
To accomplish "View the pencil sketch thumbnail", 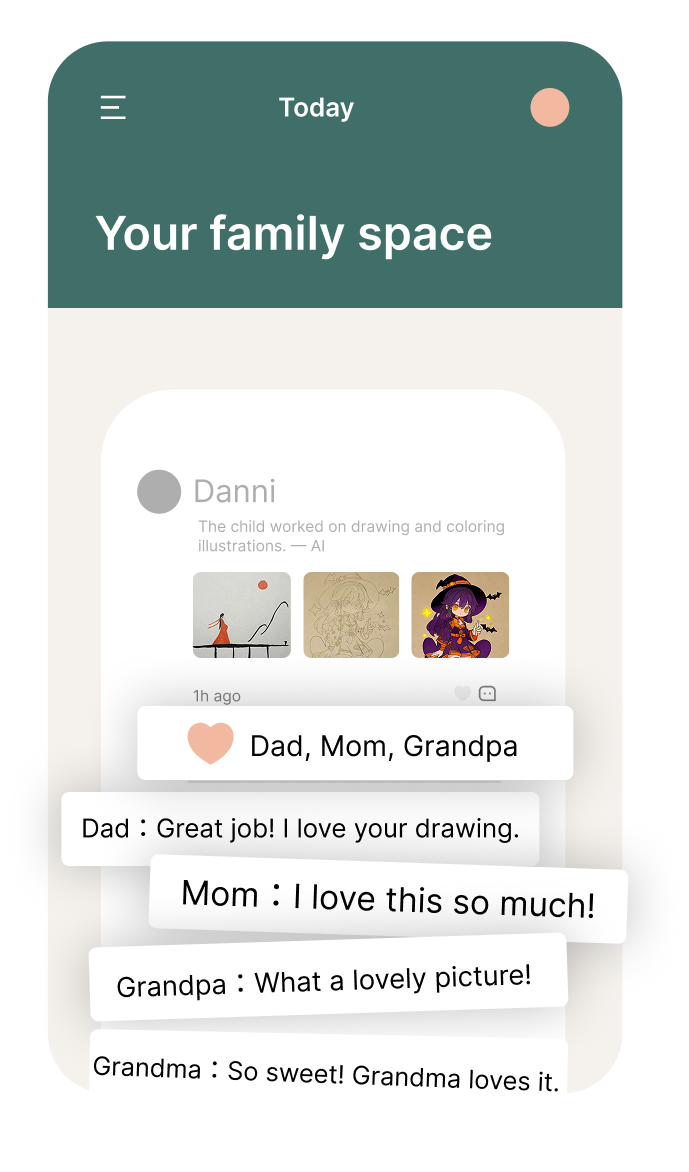I will click(x=351, y=615).
